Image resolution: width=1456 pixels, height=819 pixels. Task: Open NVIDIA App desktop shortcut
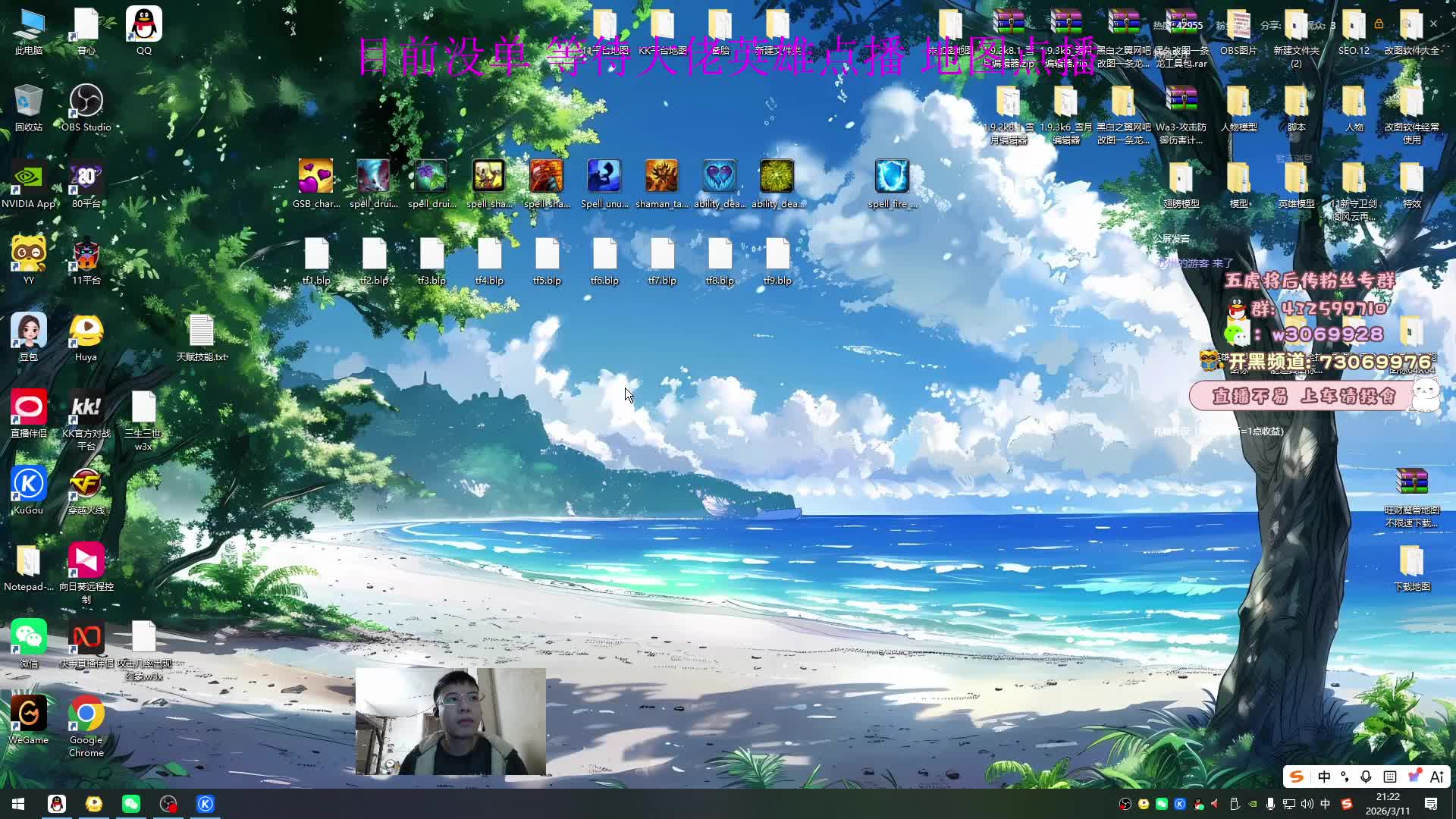(28, 178)
